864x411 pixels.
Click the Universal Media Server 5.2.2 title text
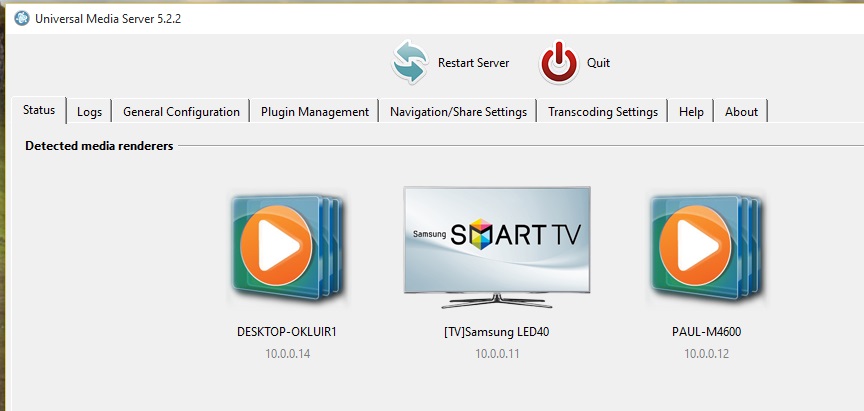click(x=108, y=19)
